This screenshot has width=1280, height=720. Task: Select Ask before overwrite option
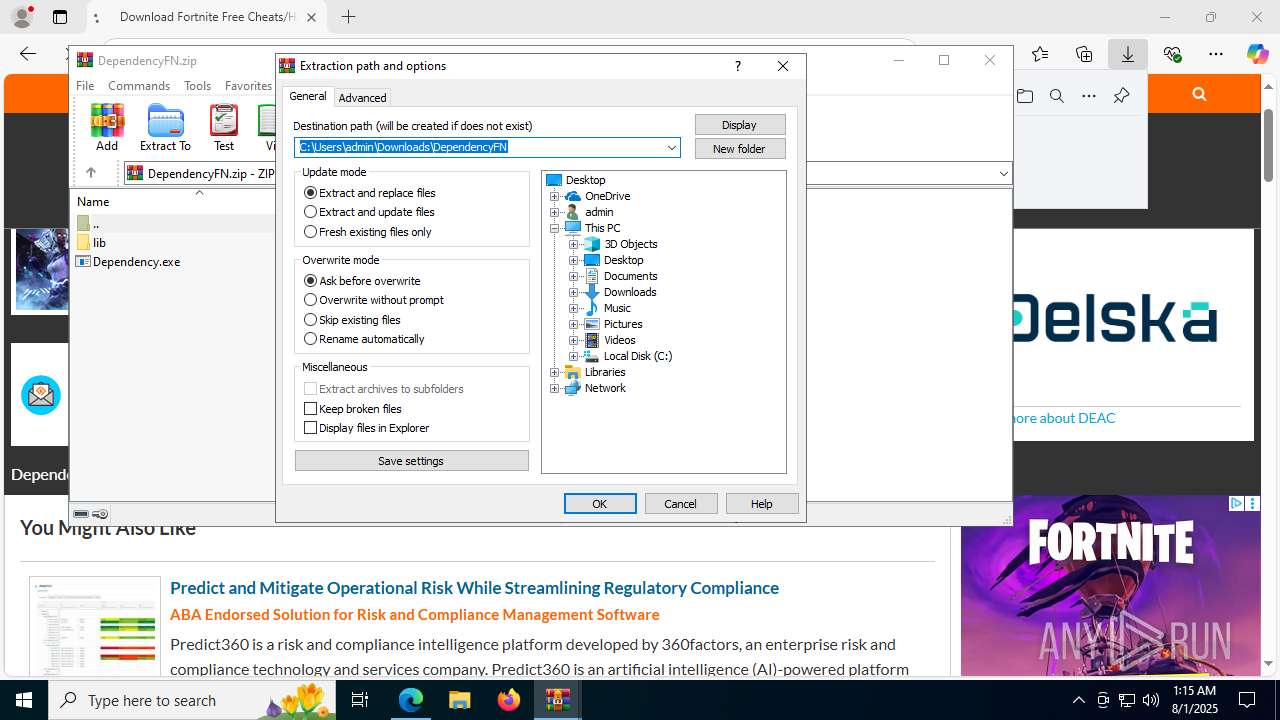coord(362,281)
